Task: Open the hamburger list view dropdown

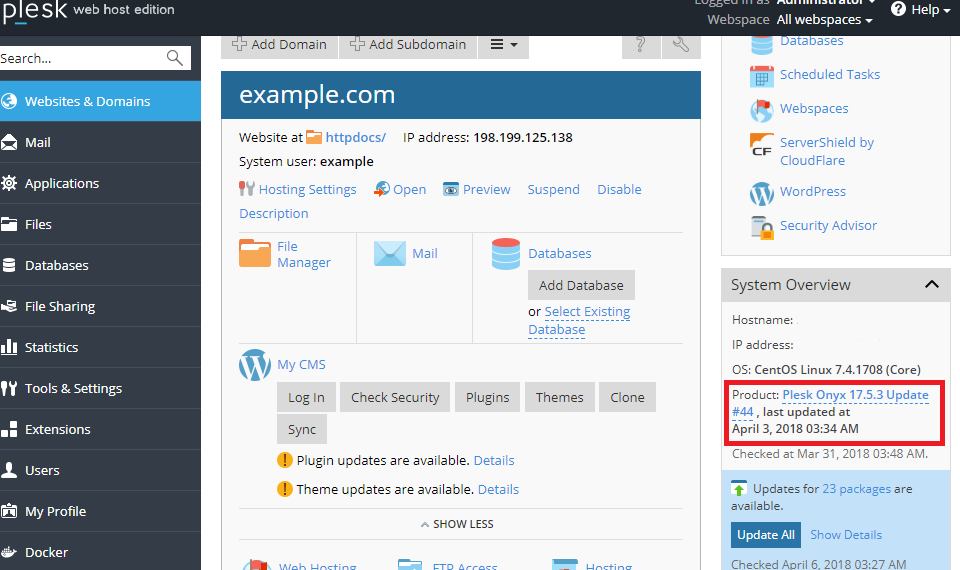Action: [x=503, y=44]
